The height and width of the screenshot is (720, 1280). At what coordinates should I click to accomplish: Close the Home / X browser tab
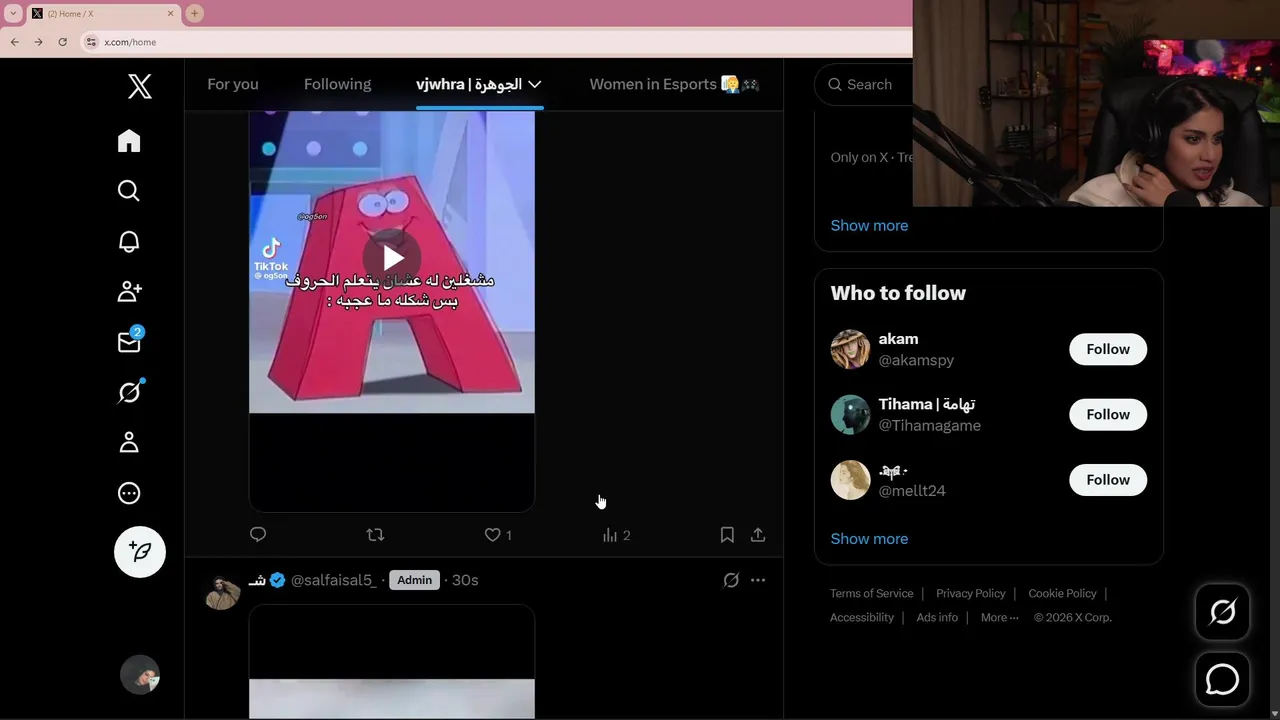pyautogui.click(x=170, y=13)
